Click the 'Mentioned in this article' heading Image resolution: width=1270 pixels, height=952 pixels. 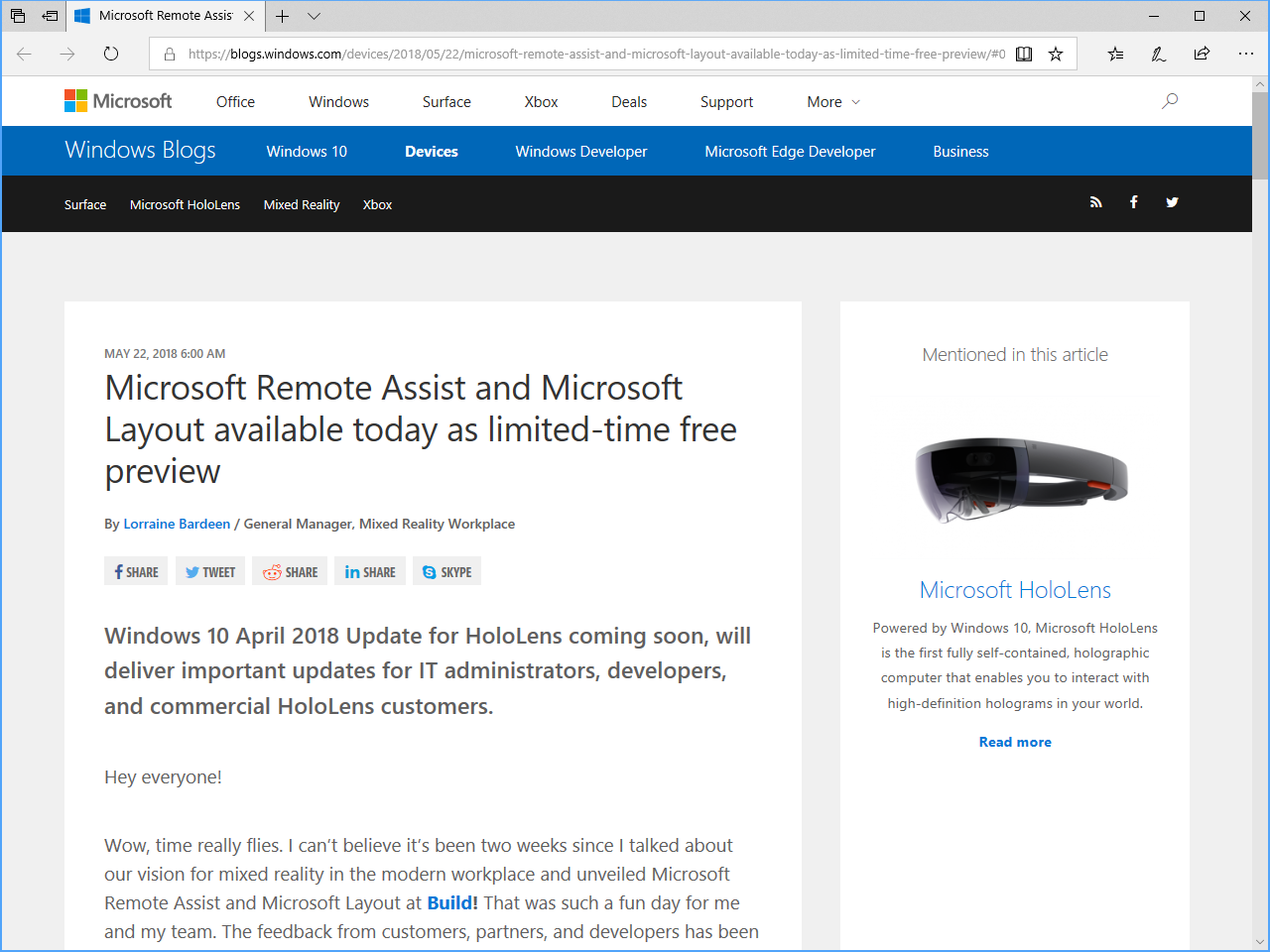click(x=1015, y=355)
